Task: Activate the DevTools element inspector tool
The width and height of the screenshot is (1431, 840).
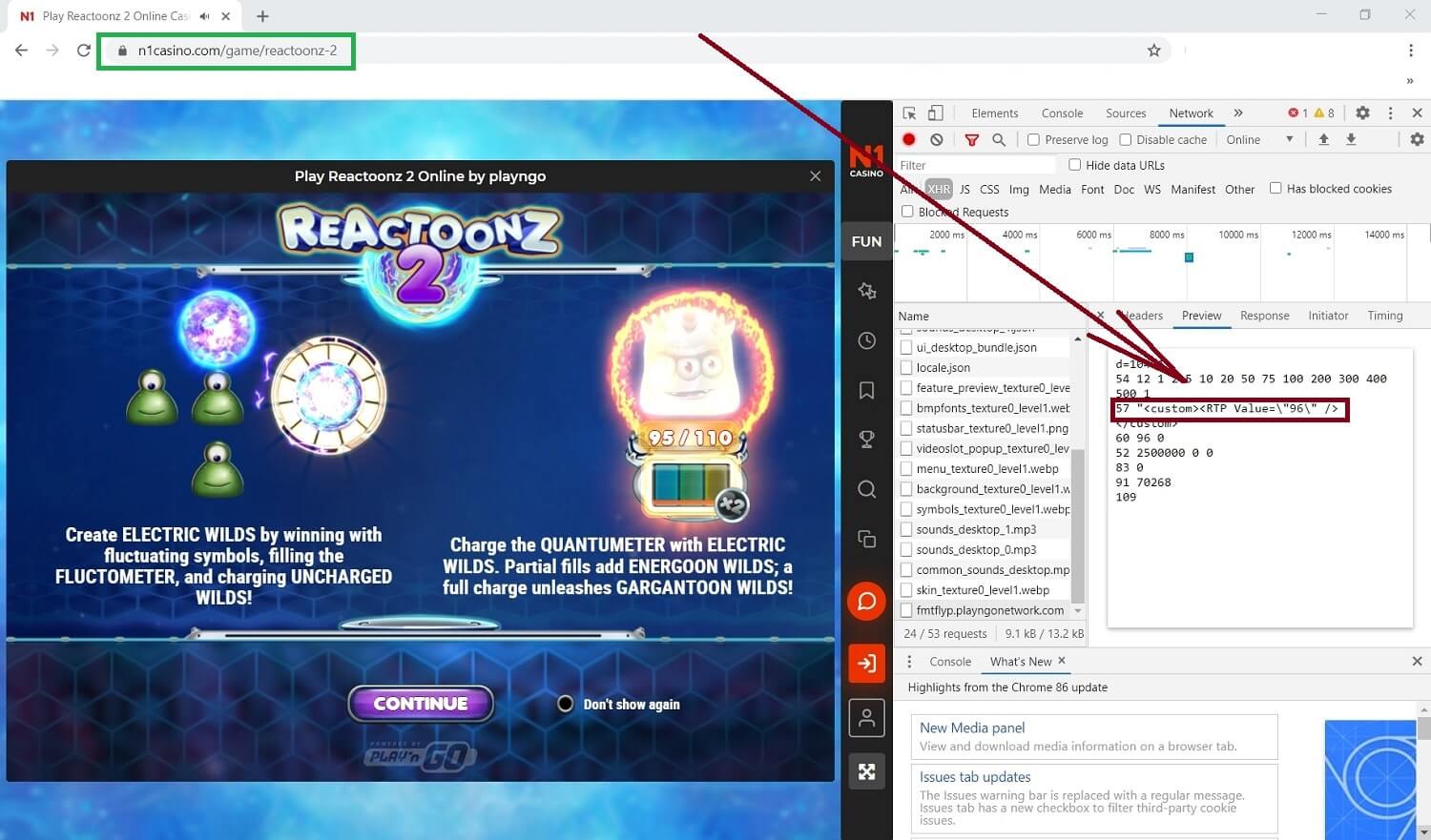Action: pyautogui.click(x=909, y=113)
